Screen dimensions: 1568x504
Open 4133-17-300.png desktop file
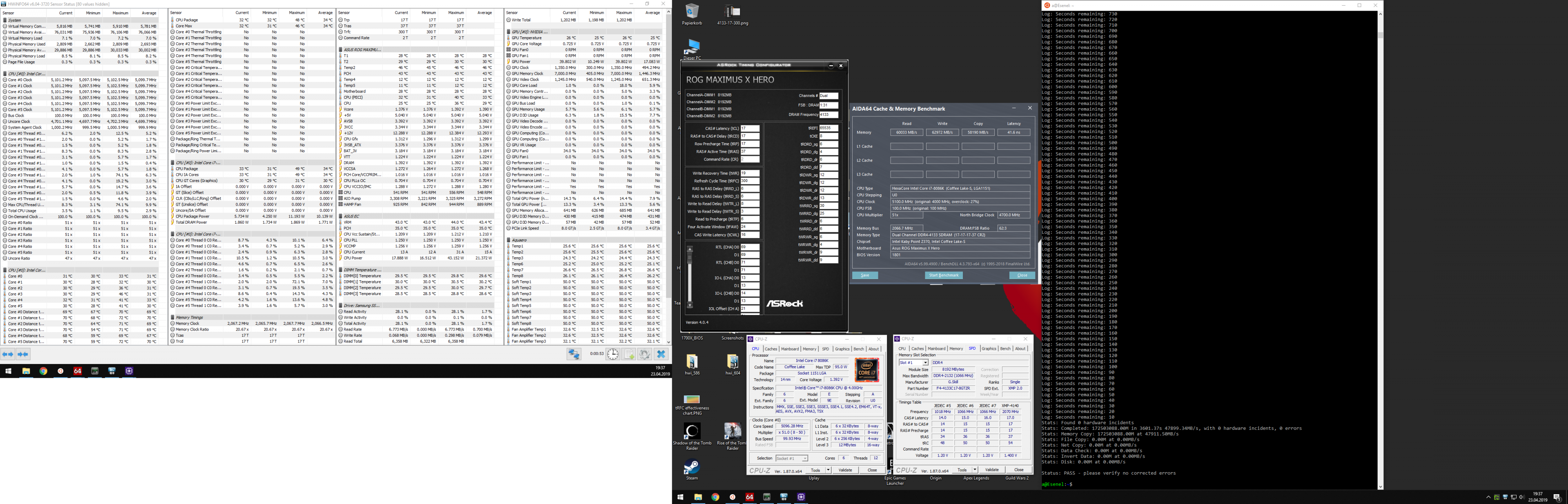click(732, 12)
